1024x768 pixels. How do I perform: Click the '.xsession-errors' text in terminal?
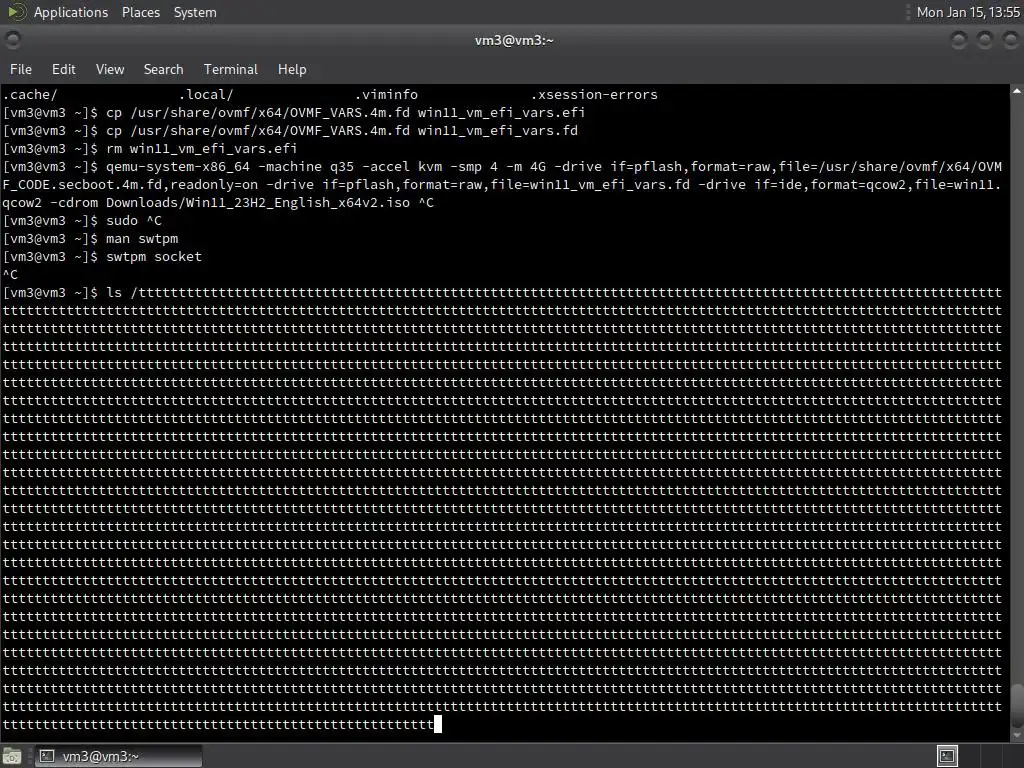click(x=594, y=95)
